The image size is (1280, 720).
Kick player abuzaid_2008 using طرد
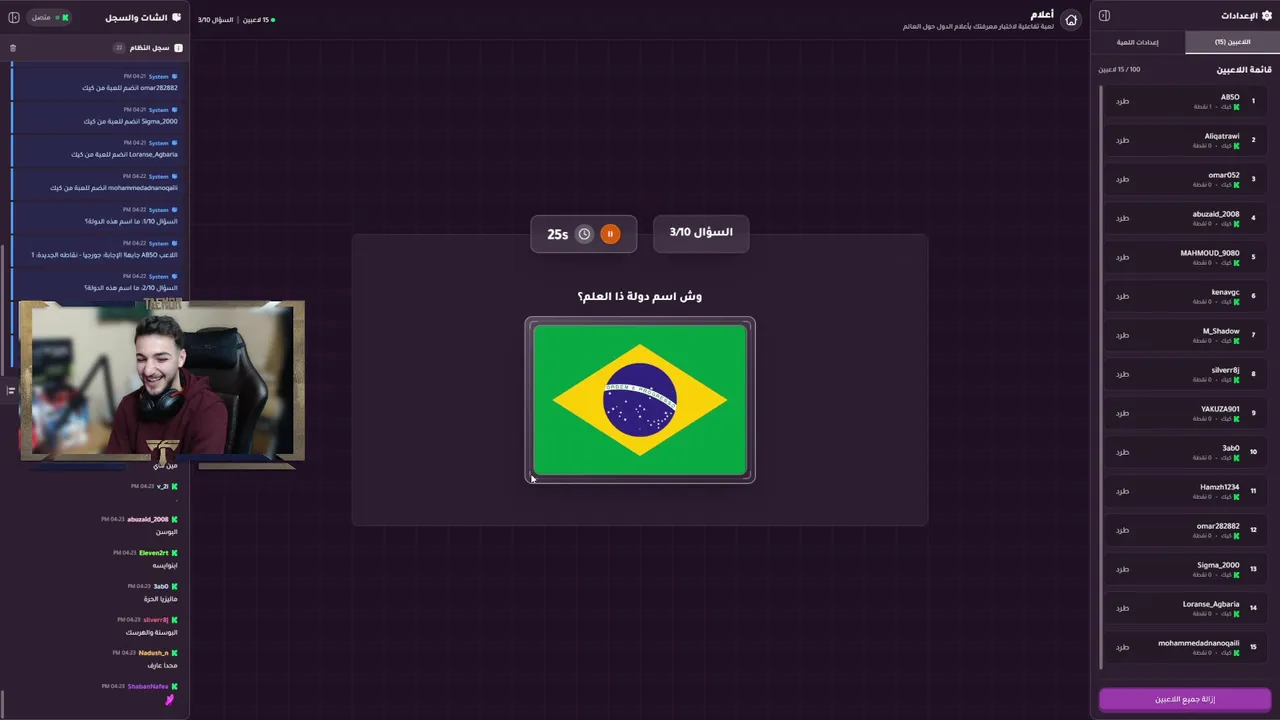tap(1122, 218)
